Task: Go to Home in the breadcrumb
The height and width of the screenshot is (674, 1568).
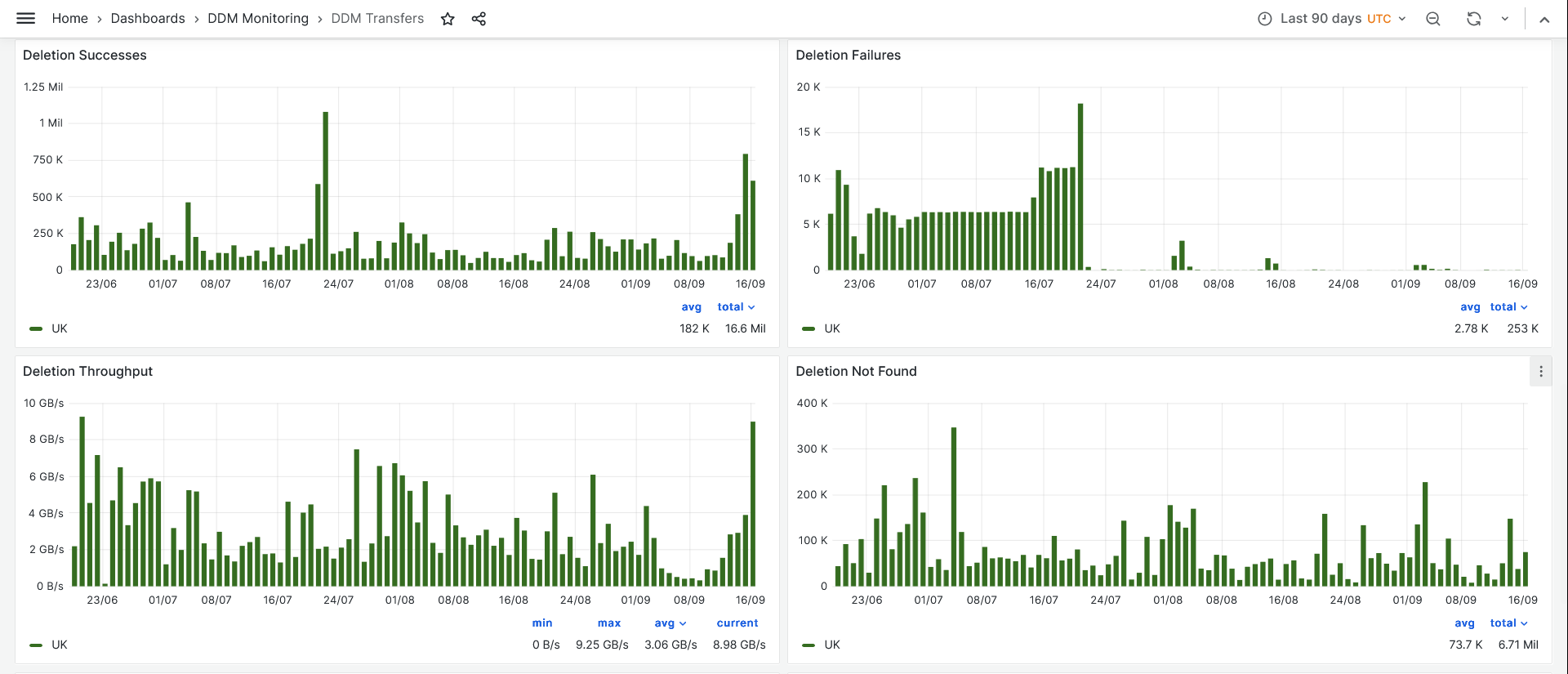Action: pos(69,19)
